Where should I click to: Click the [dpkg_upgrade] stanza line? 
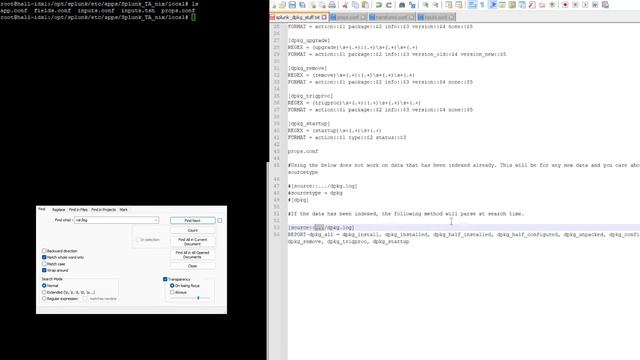pyautogui.click(x=309, y=40)
